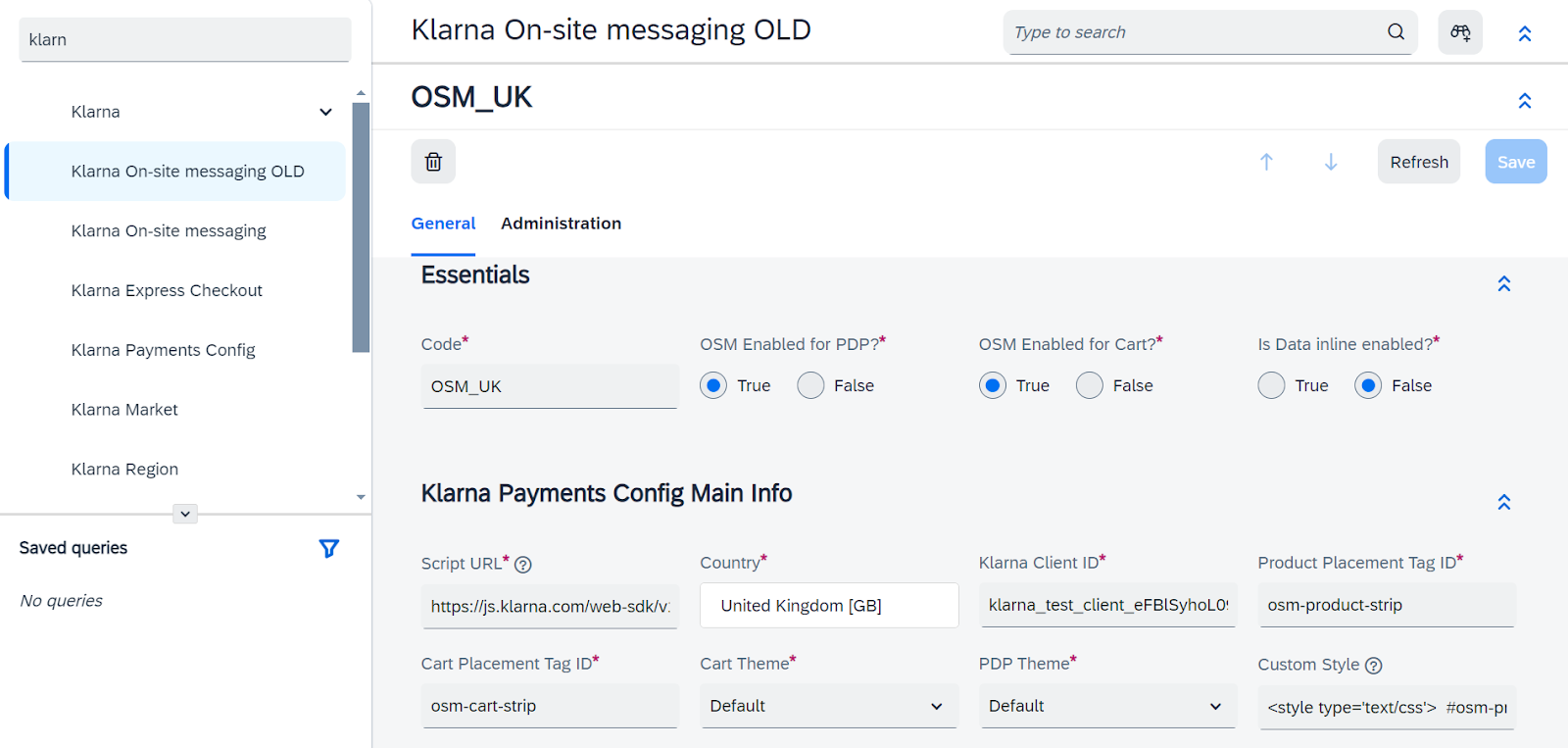The image size is (1568, 748).
Task: Open saved queries filter icon
Action: pos(329,548)
